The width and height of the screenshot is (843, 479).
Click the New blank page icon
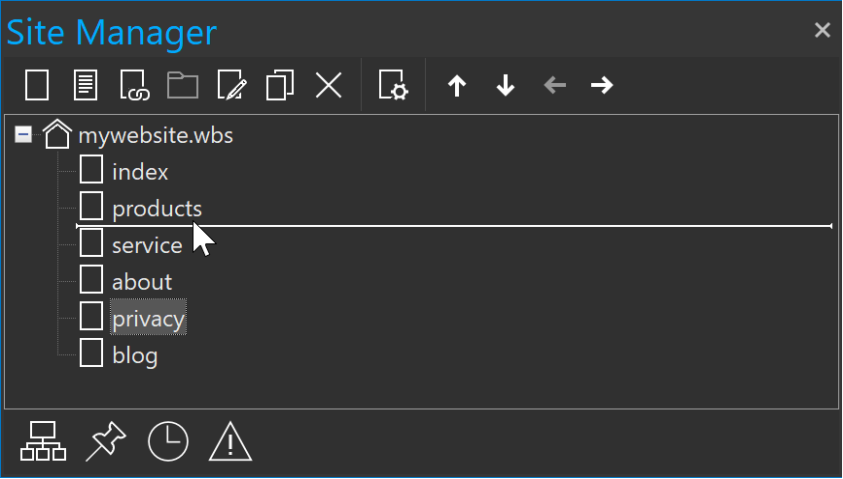point(37,85)
